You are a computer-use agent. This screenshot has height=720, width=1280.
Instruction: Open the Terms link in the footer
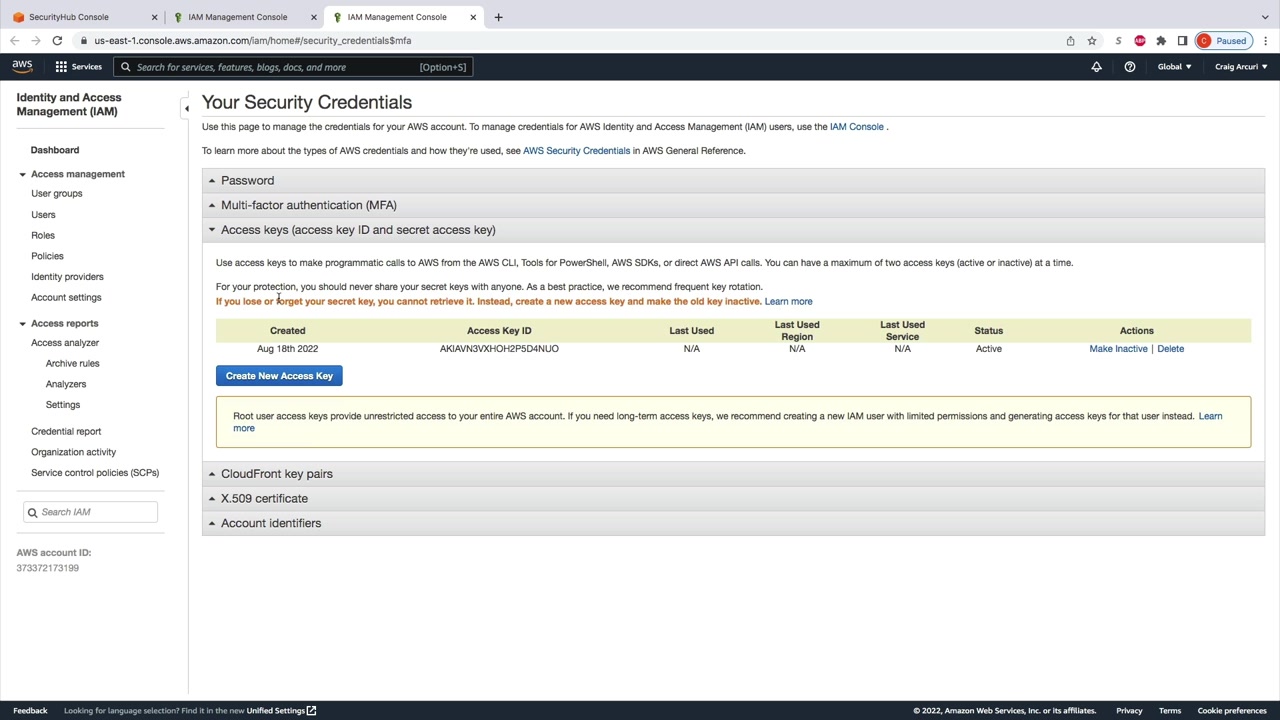[x=1170, y=711]
